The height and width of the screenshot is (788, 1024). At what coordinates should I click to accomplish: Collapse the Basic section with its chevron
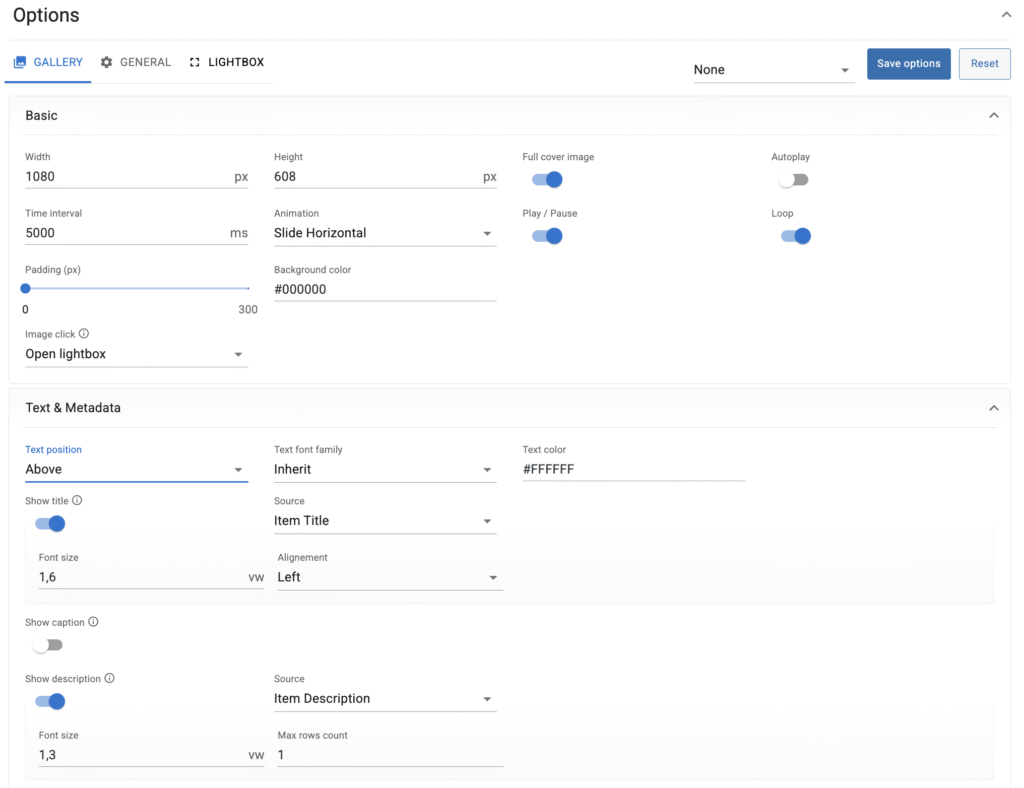tap(993, 116)
